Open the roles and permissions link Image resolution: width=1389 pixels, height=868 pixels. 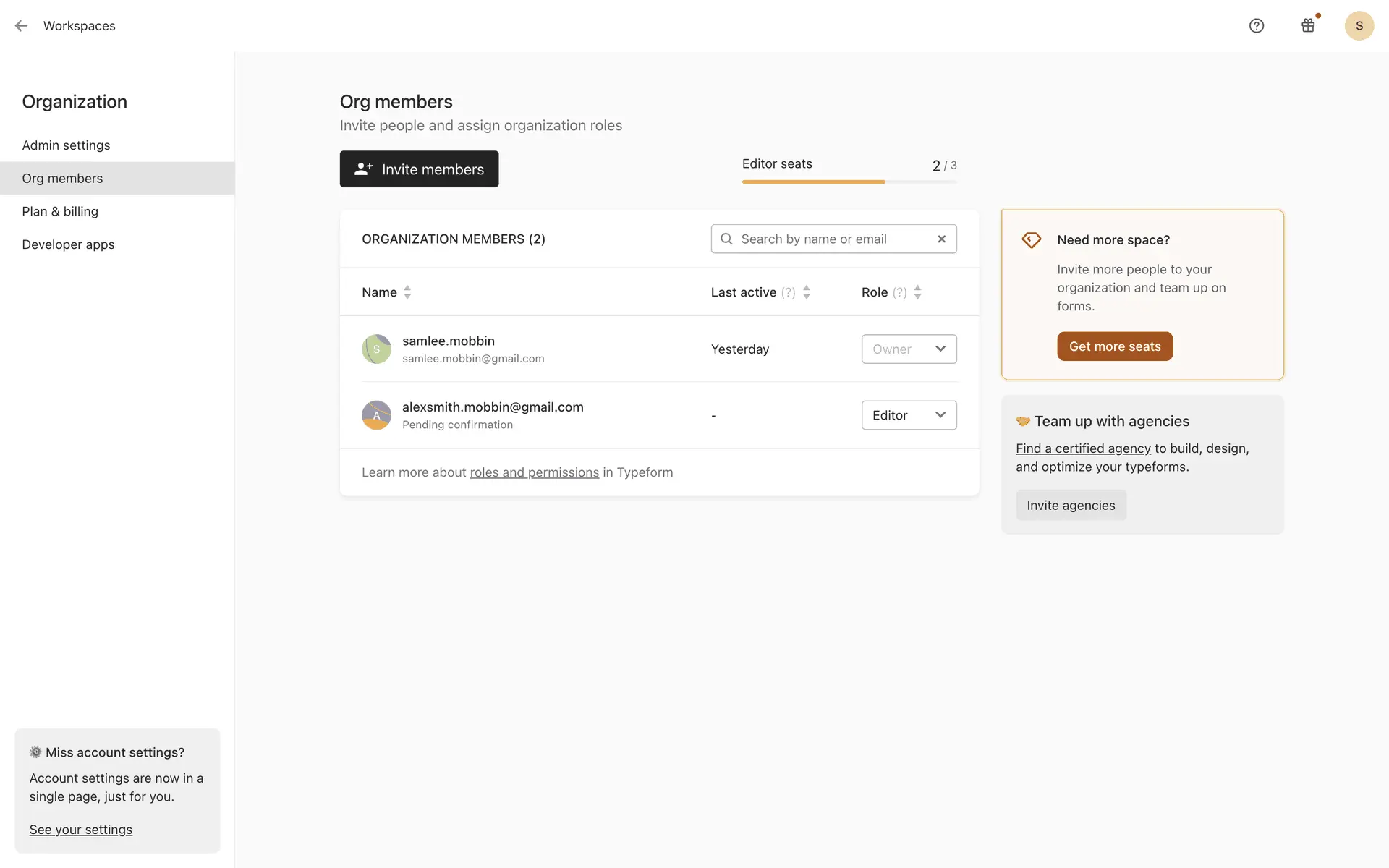point(534,472)
